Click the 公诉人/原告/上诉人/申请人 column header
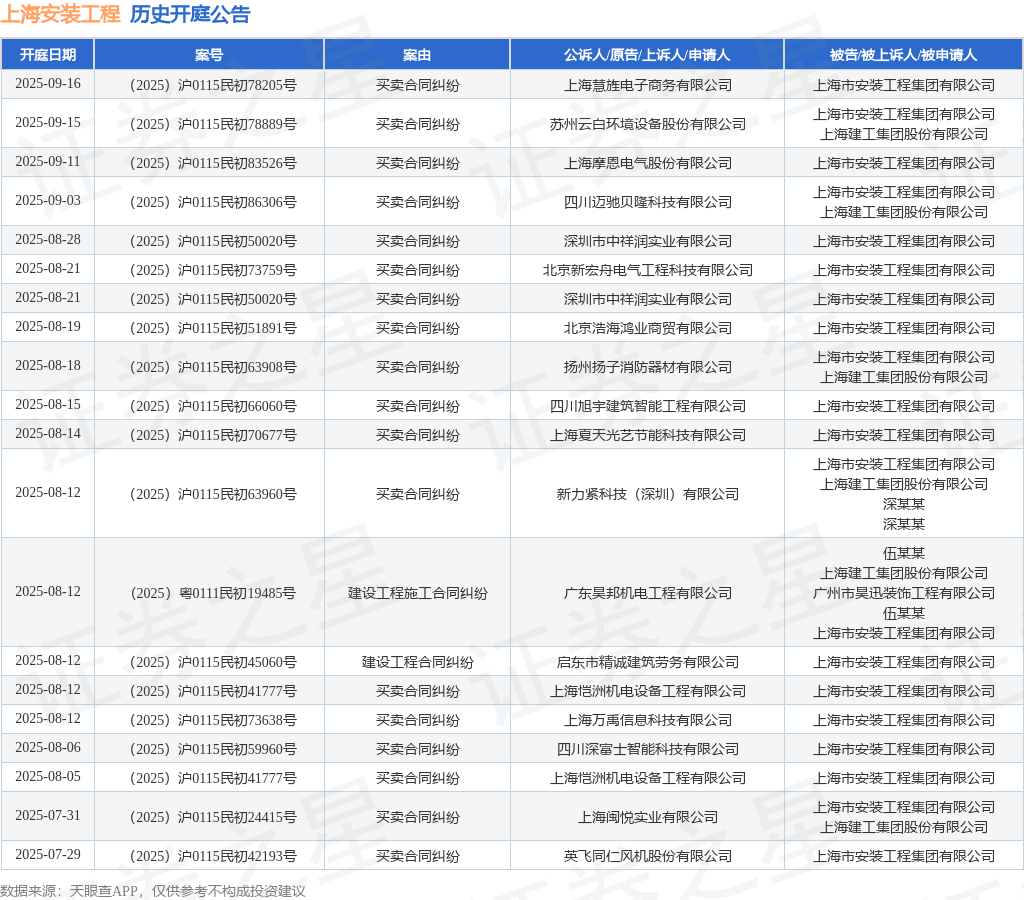This screenshot has height=900, width=1024. [647, 55]
